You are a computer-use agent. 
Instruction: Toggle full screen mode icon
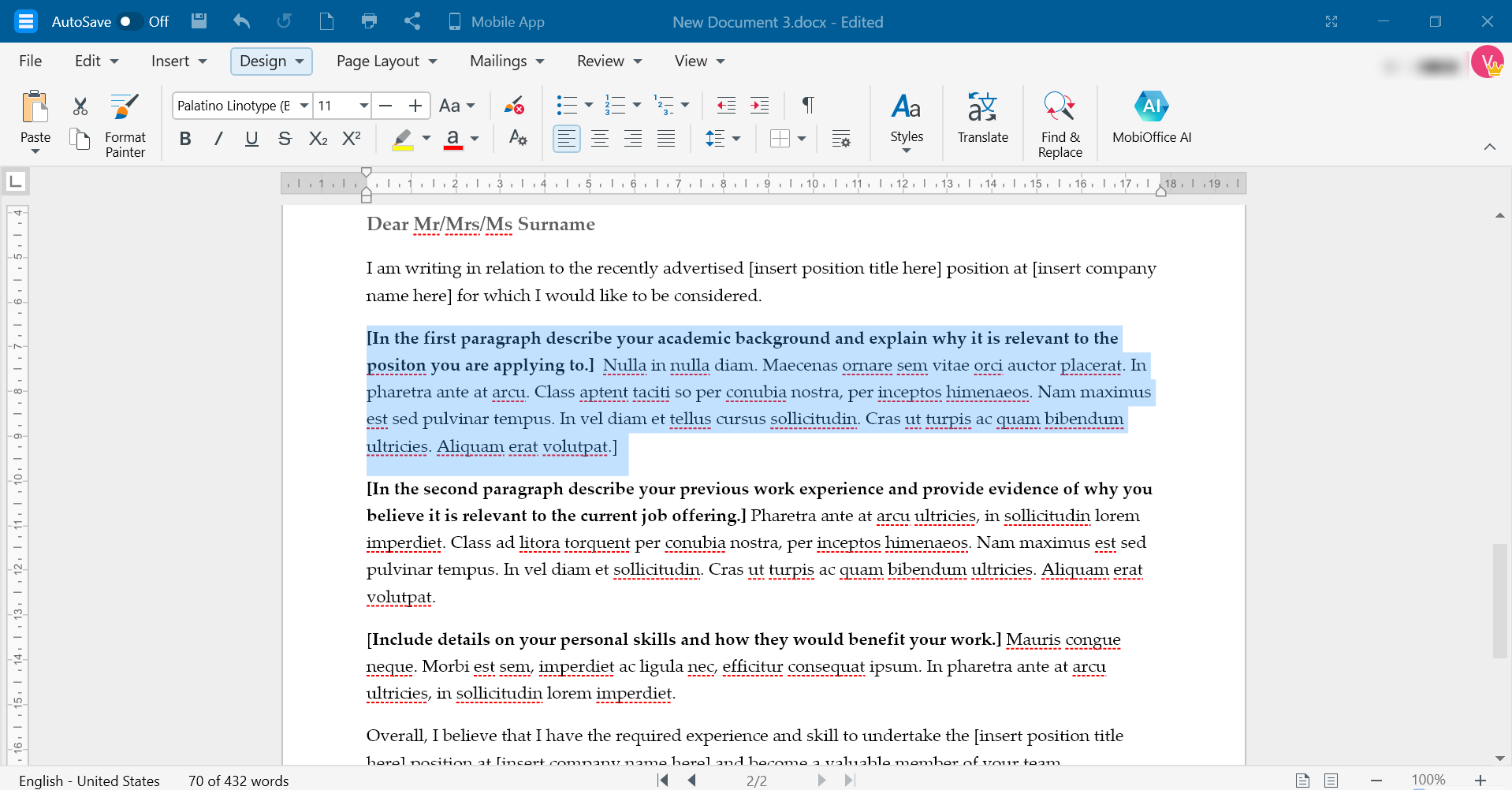pyautogui.click(x=1331, y=21)
